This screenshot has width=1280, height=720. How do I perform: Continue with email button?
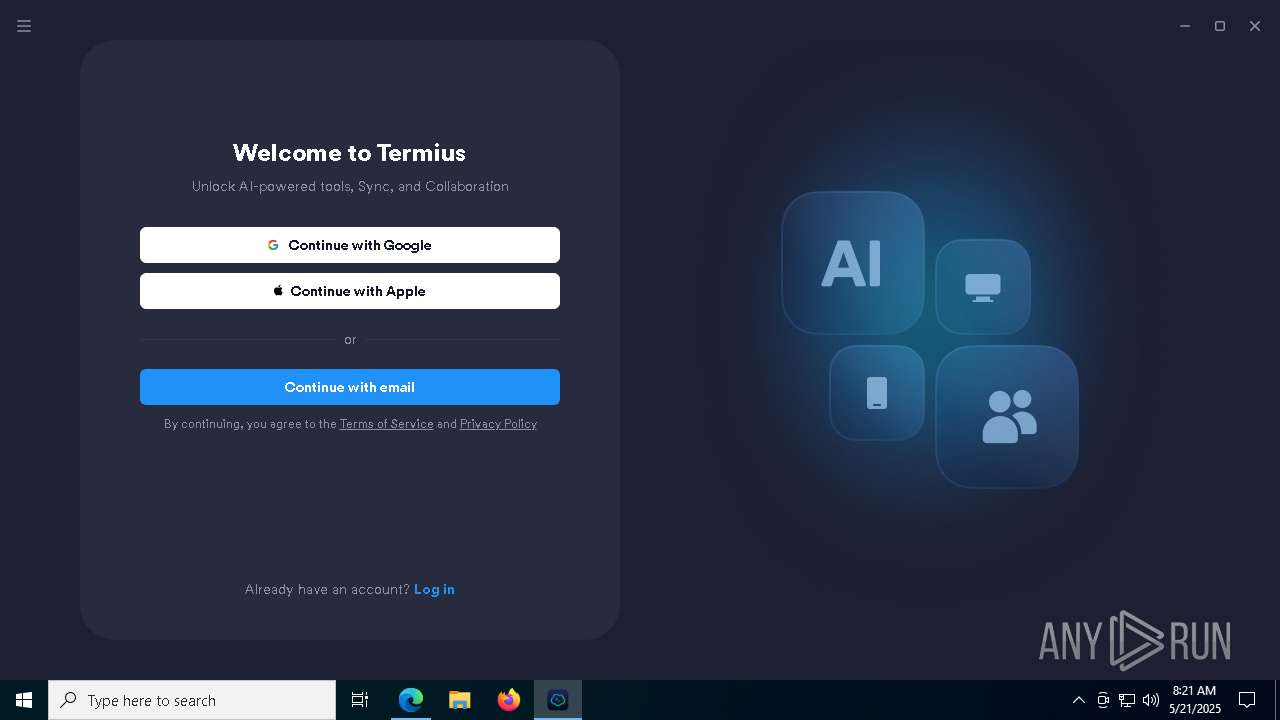coord(350,387)
